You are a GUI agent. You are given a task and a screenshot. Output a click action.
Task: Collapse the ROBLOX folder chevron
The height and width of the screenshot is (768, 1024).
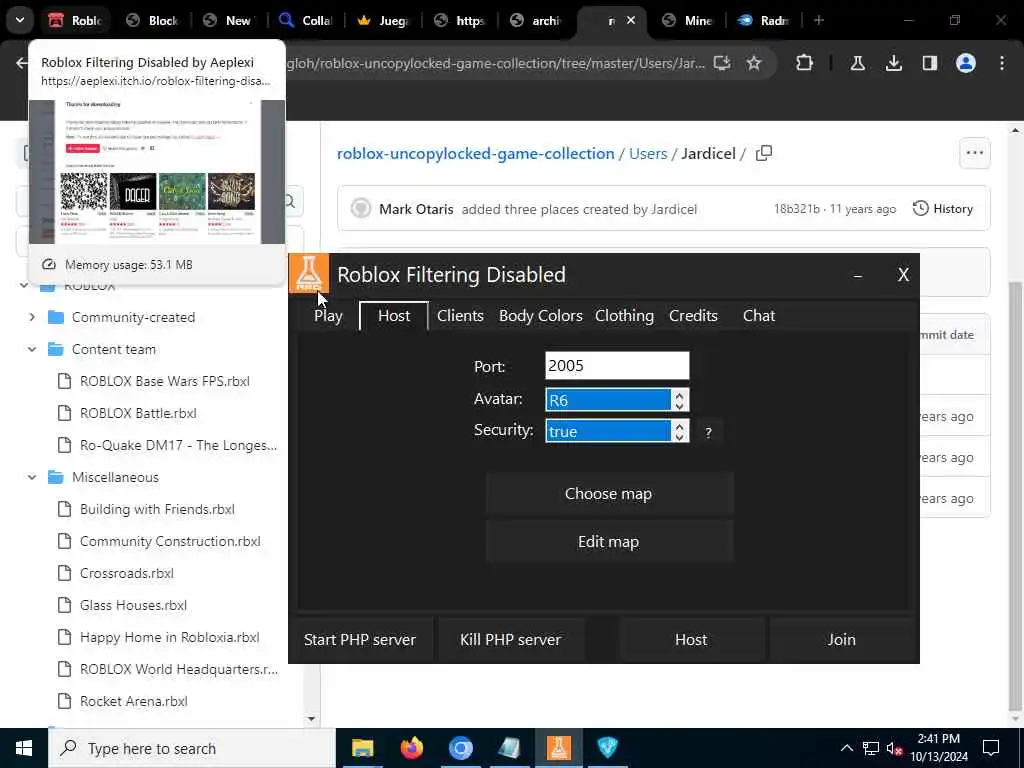tap(24, 285)
